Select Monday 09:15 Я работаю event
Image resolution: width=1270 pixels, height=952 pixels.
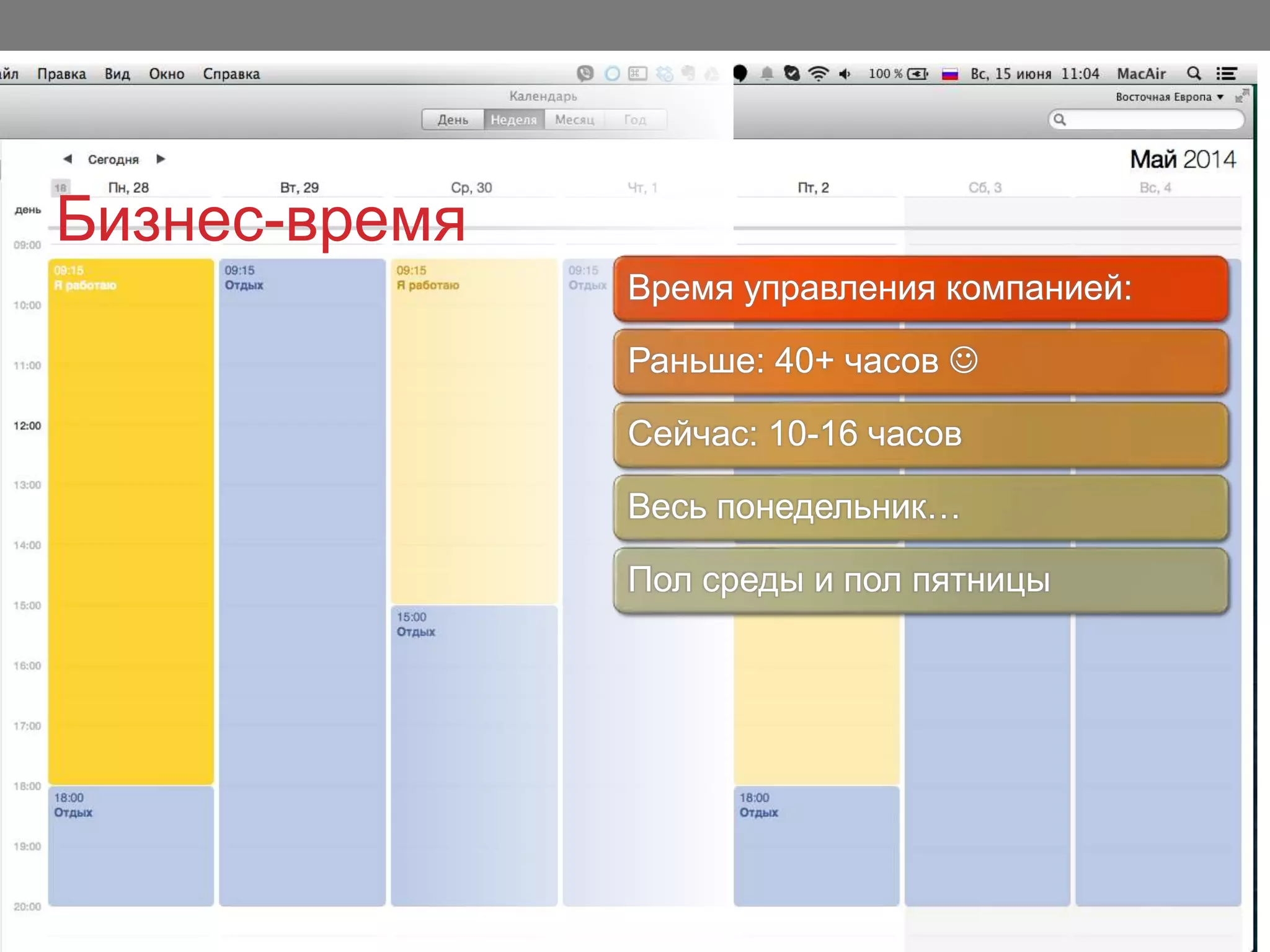click(x=131, y=521)
